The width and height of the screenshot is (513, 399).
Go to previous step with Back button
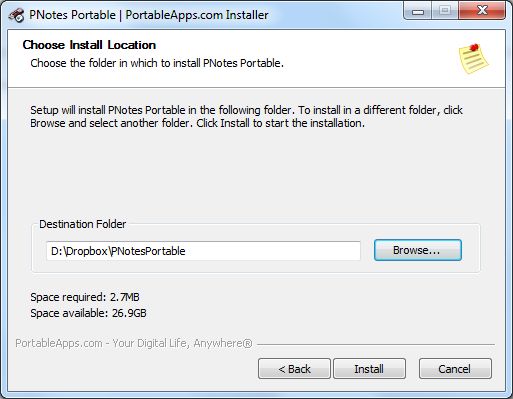pos(294,369)
